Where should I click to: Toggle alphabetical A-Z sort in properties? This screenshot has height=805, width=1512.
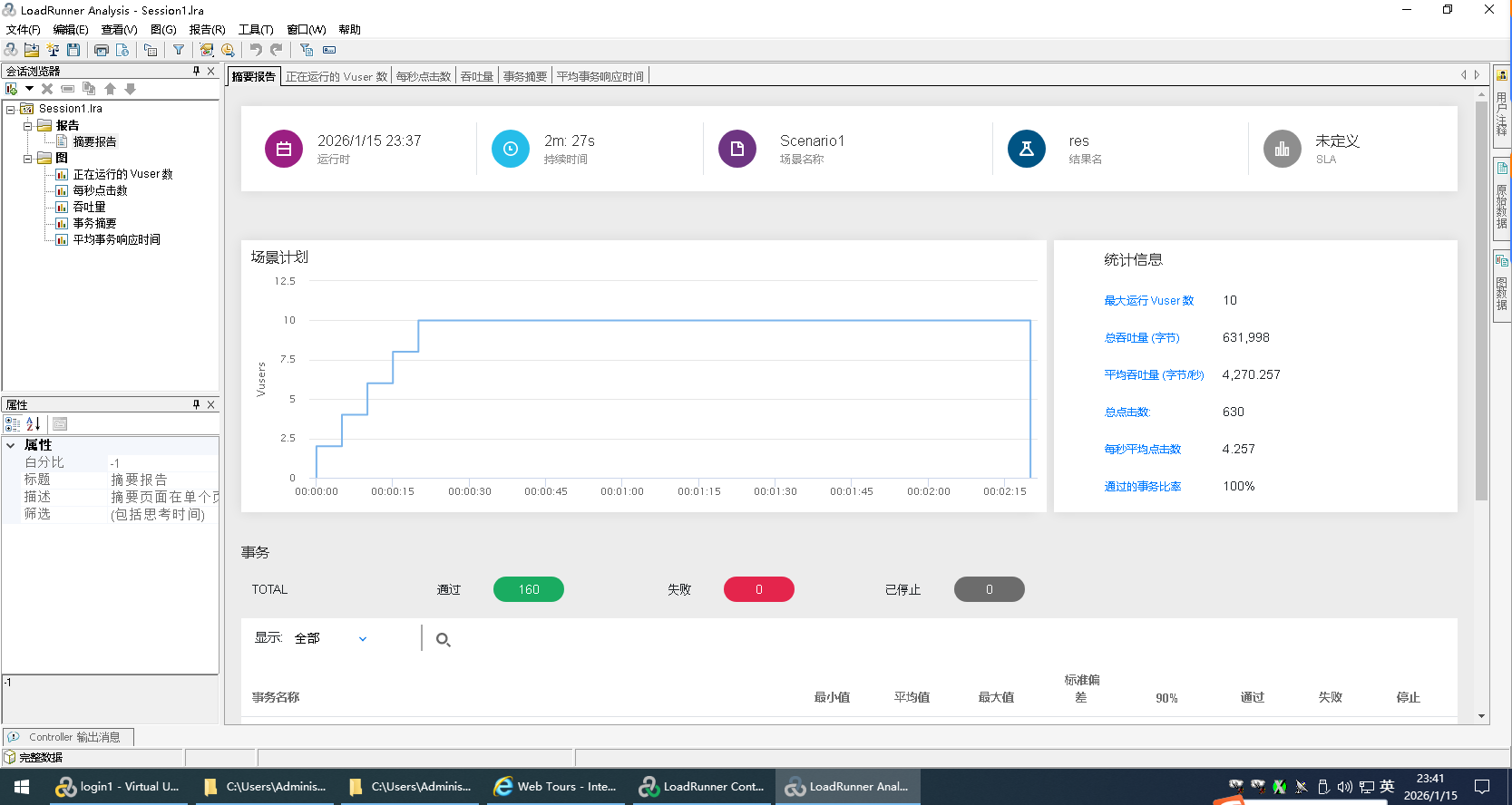34,423
